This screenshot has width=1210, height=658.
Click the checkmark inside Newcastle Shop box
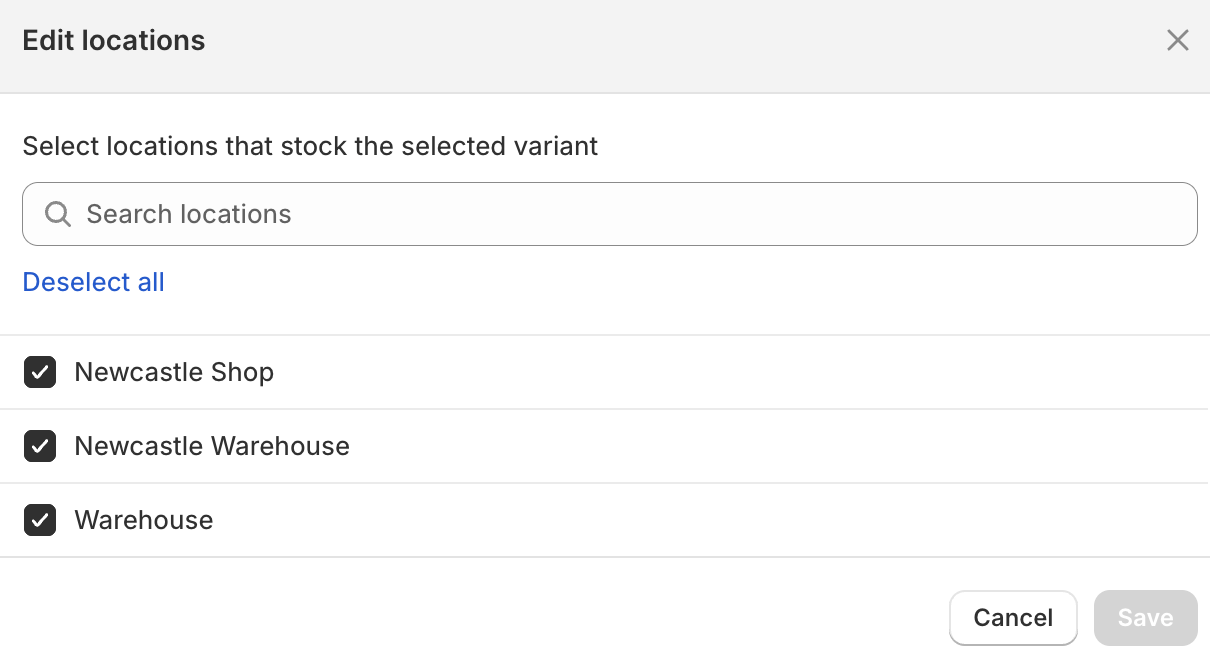[x=40, y=372]
